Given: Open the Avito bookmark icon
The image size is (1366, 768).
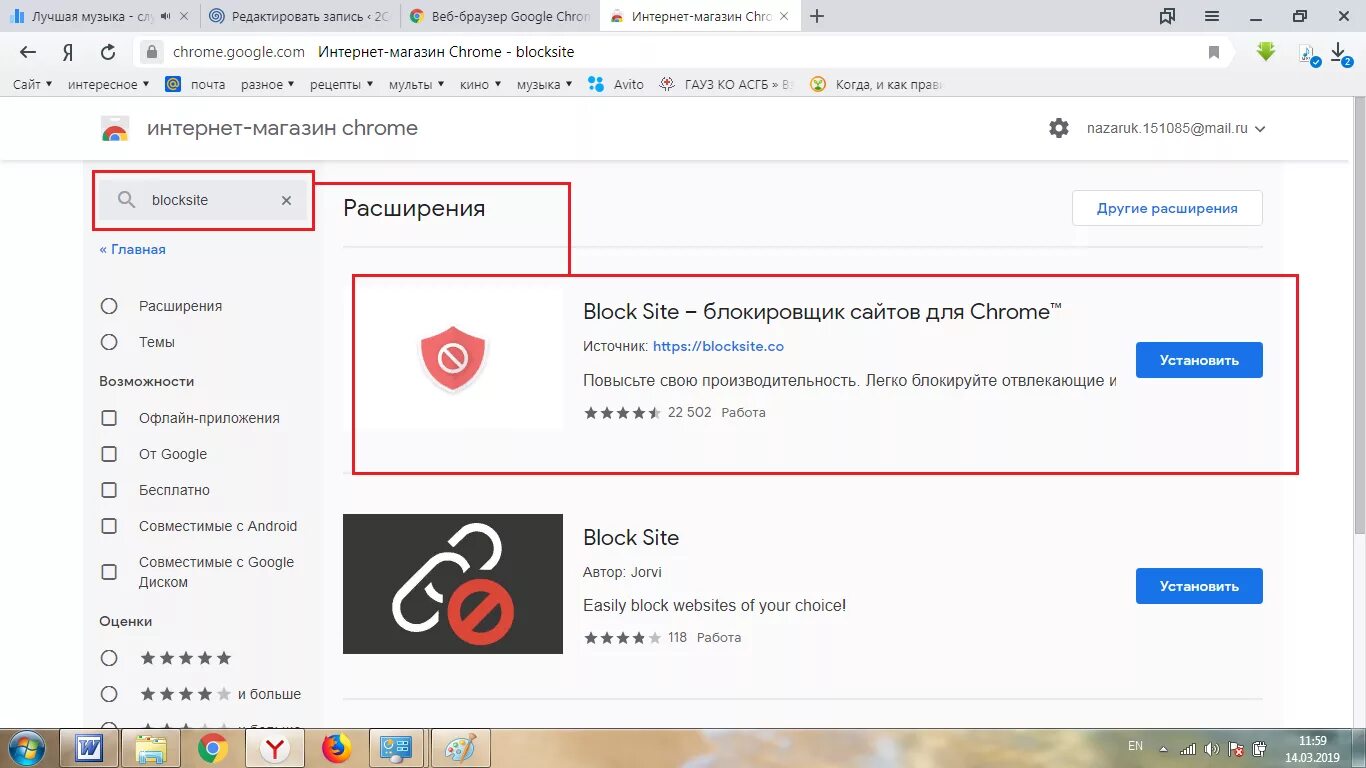Looking at the screenshot, I should 596,84.
